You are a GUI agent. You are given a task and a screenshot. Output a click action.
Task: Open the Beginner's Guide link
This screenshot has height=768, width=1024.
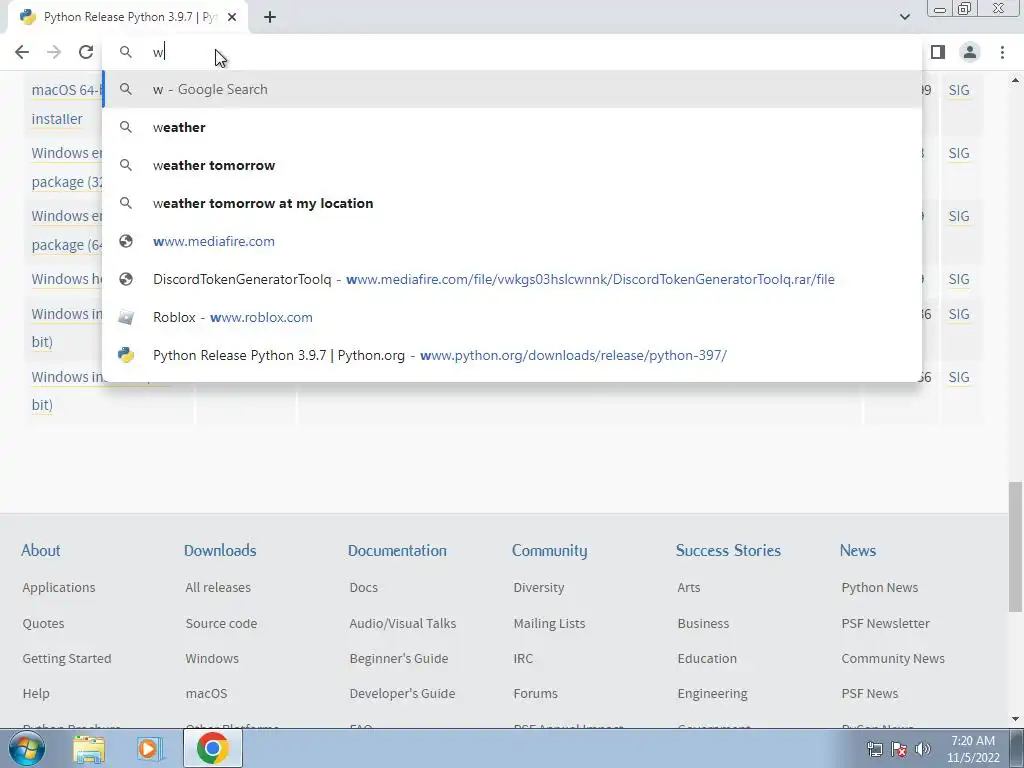pos(399,659)
